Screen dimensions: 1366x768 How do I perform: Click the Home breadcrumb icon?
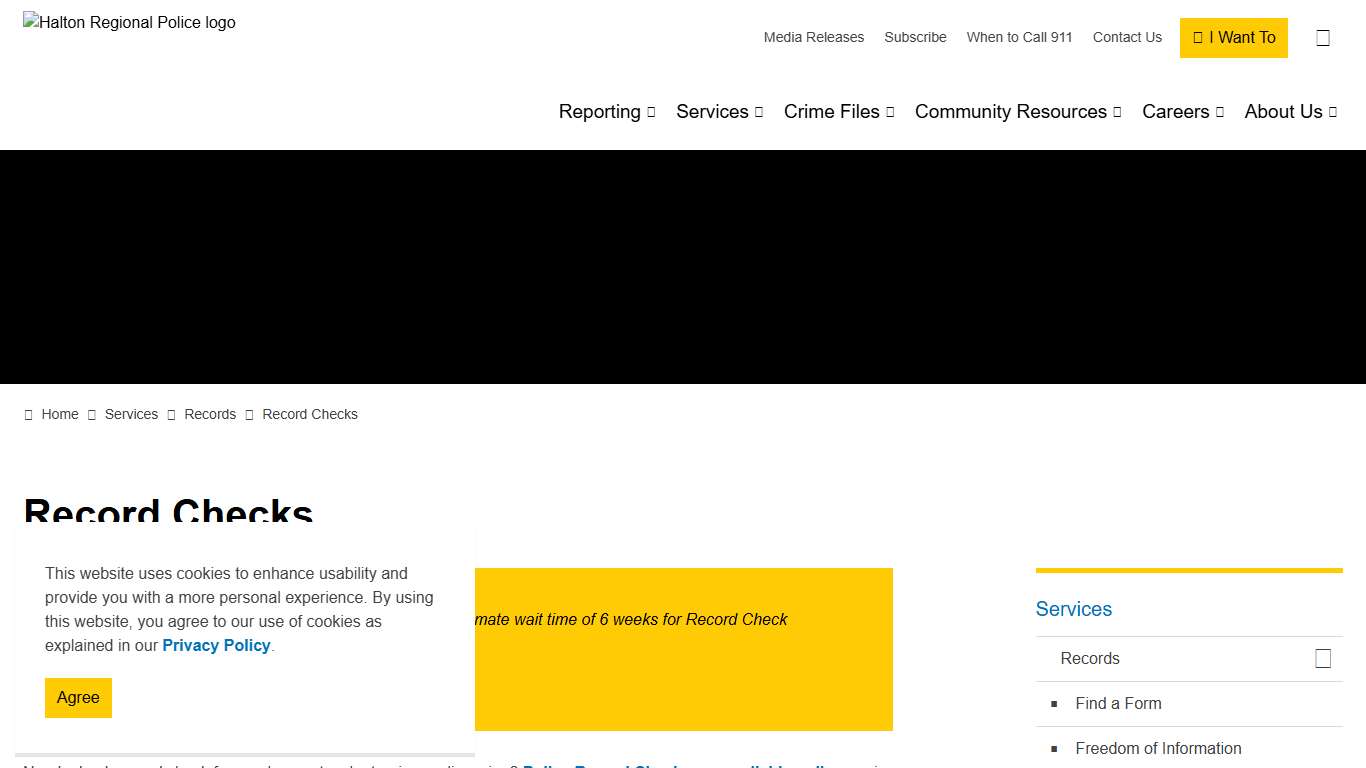point(29,415)
